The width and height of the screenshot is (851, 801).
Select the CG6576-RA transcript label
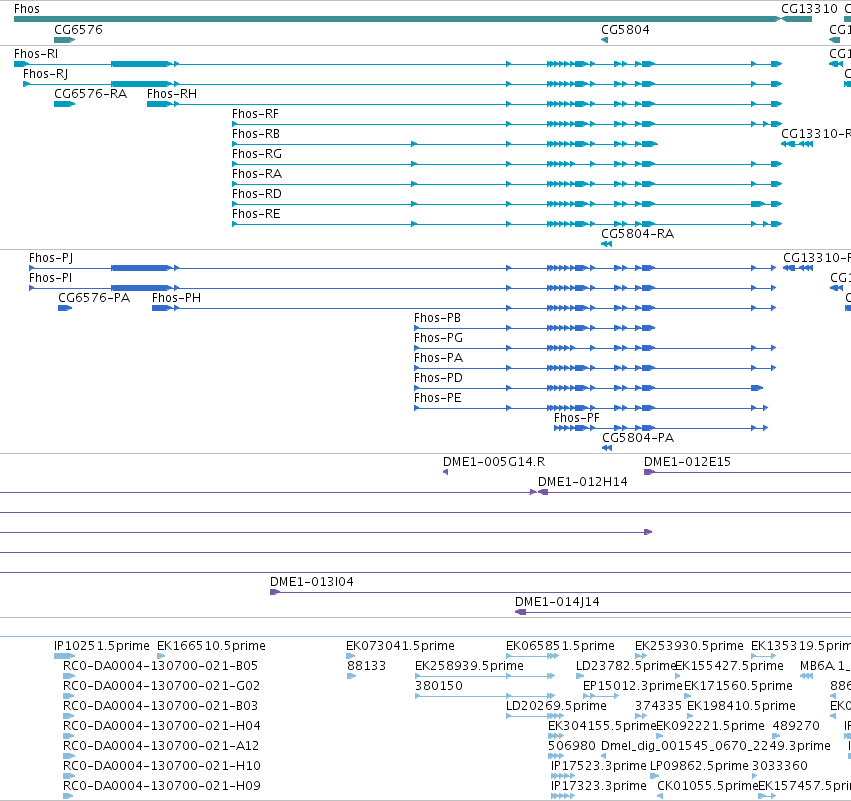click(91, 94)
